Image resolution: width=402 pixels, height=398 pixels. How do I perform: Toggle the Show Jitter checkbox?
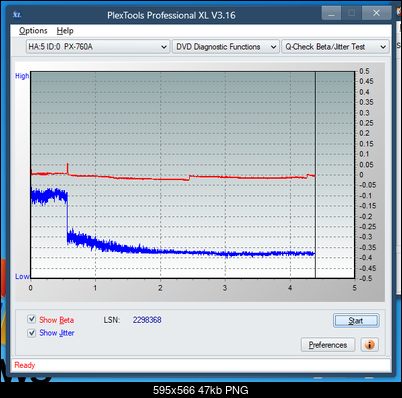(32, 333)
